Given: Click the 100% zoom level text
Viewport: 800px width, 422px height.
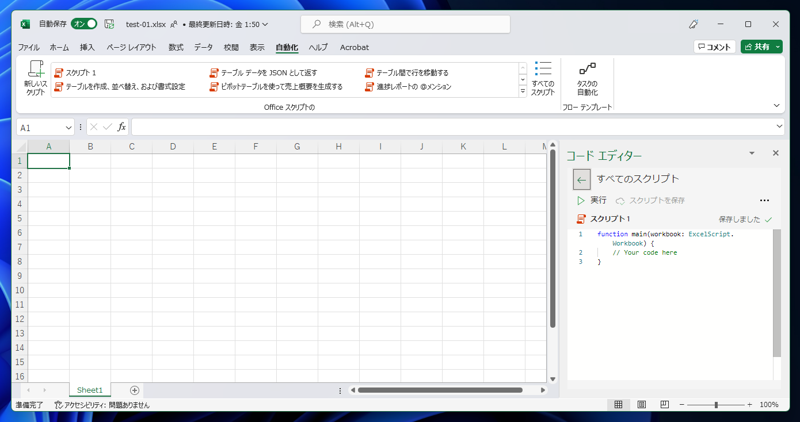Looking at the screenshot, I should pyautogui.click(x=768, y=405).
